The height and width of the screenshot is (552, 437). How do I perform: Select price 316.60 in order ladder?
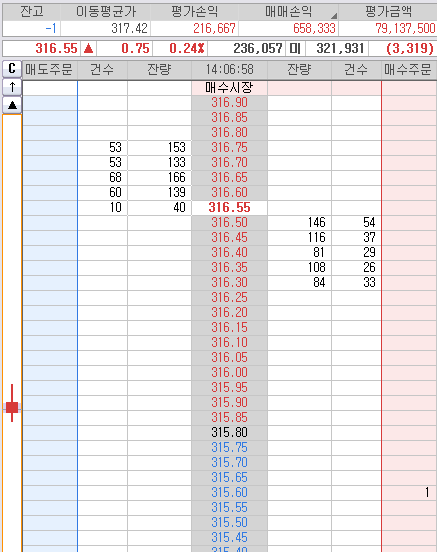click(229, 193)
